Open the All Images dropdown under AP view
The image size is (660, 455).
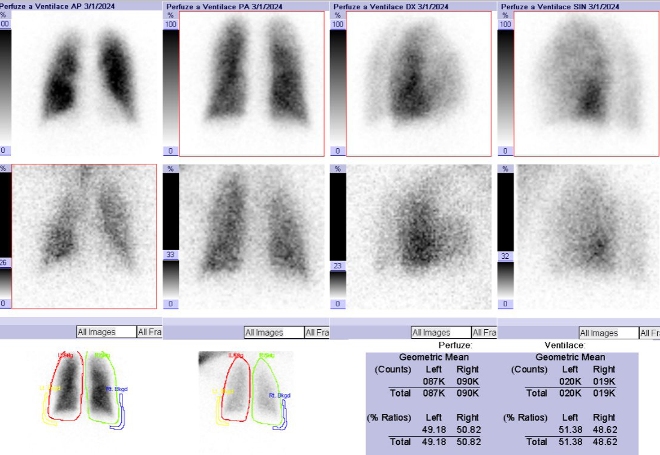tap(105, 332)
